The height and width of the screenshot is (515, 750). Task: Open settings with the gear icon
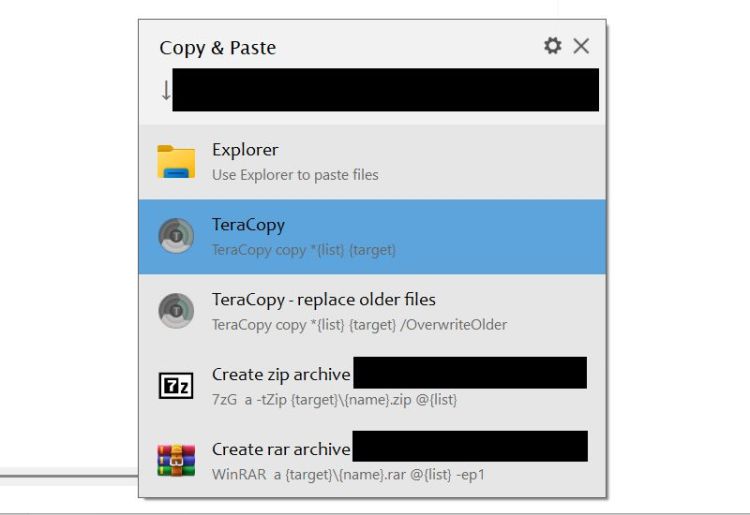(552, 46)
